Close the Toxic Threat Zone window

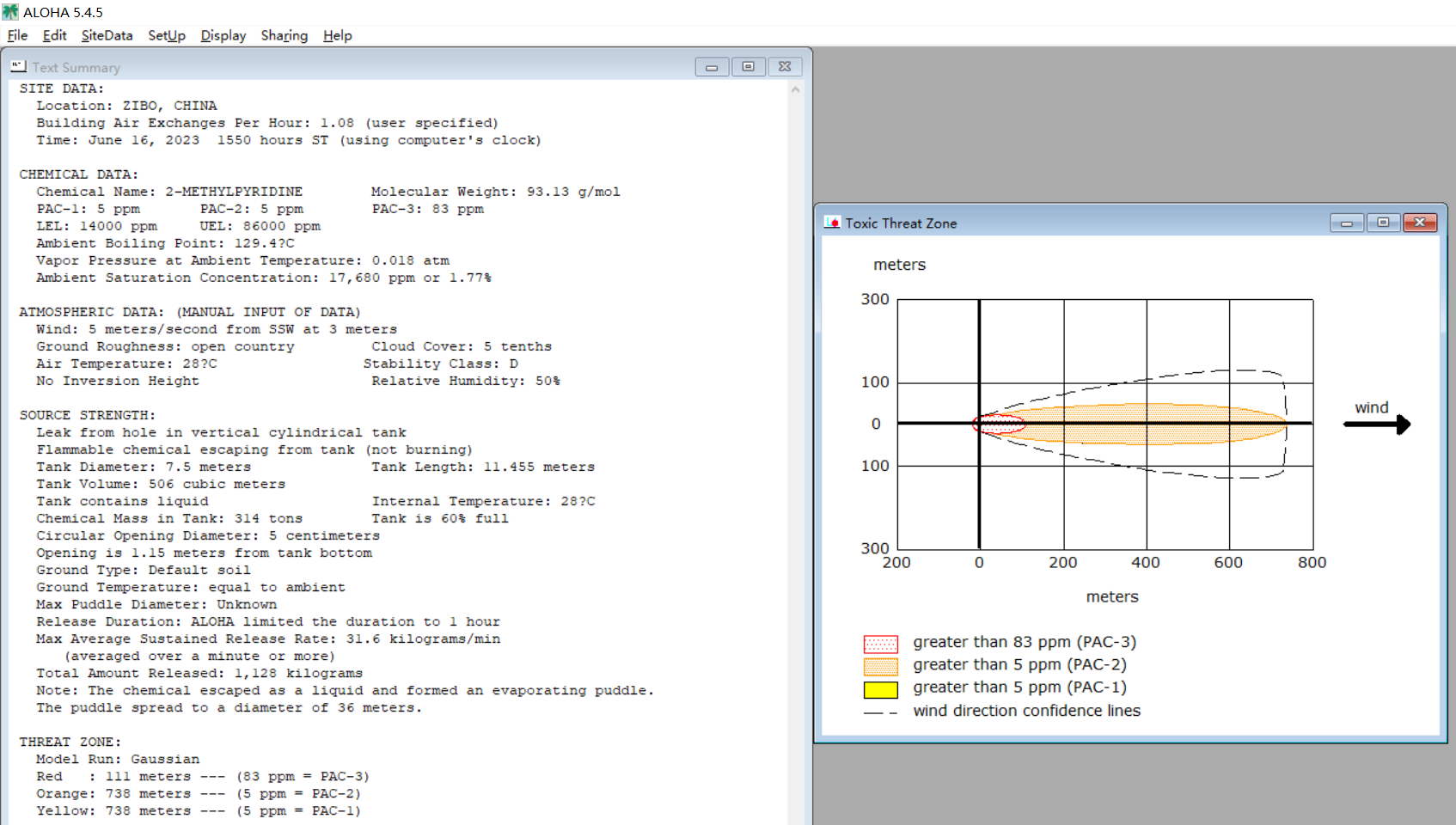click(1420, 223)
